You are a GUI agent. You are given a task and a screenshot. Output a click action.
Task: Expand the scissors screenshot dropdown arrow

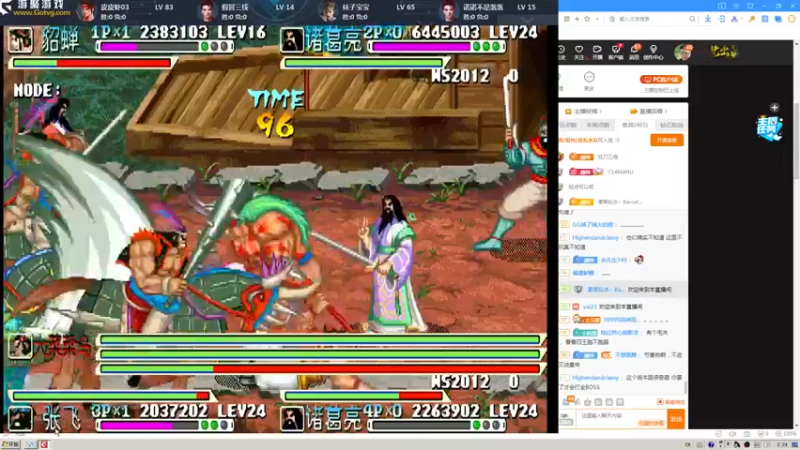[741, 19]
